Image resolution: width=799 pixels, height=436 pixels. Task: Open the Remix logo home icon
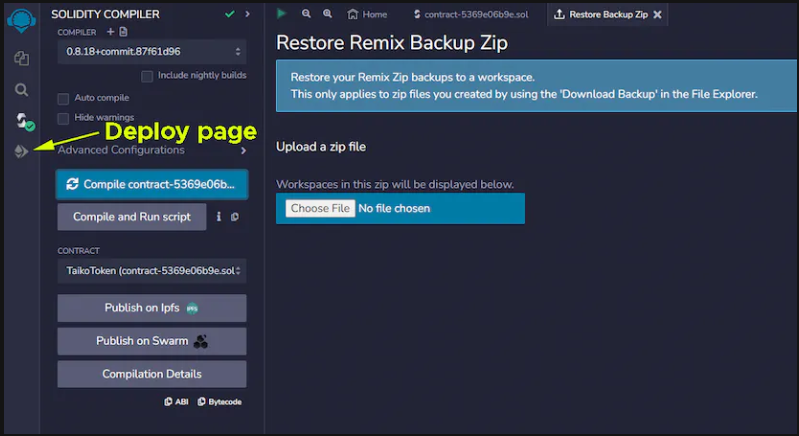21,21
